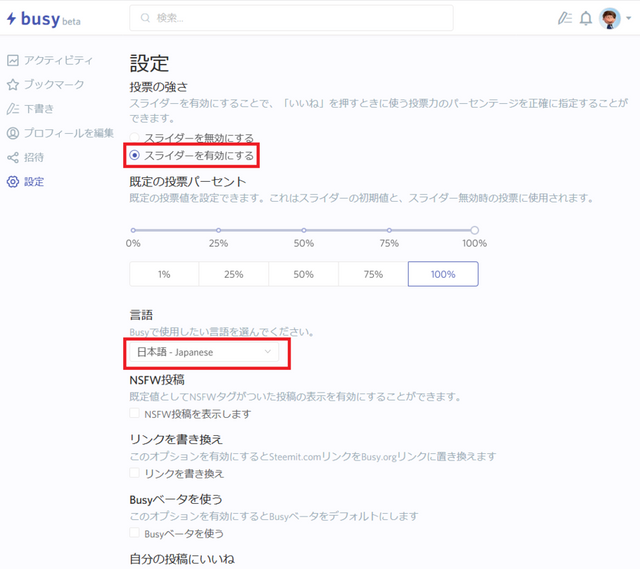Choose the 75% preset button

pyautogui.click(x=373, y=274)
